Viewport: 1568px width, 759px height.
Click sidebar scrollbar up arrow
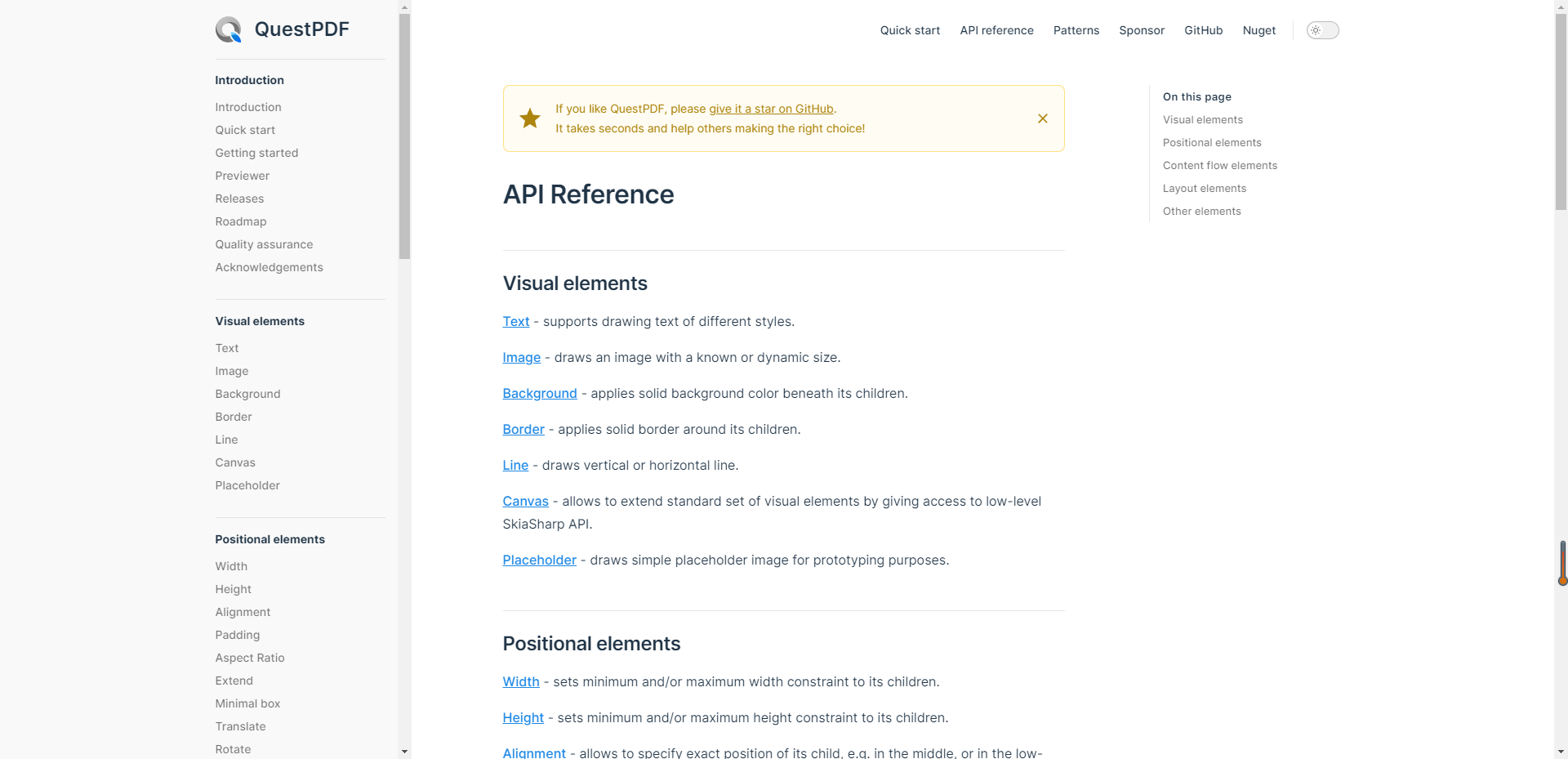click(x=404, y=7)
